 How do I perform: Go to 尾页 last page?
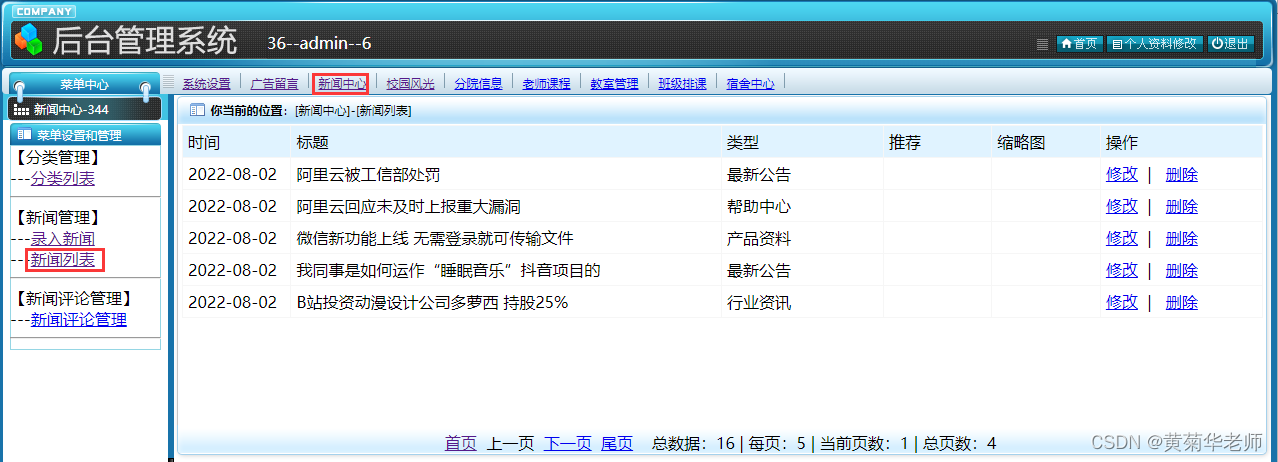[x=617, y=443]
